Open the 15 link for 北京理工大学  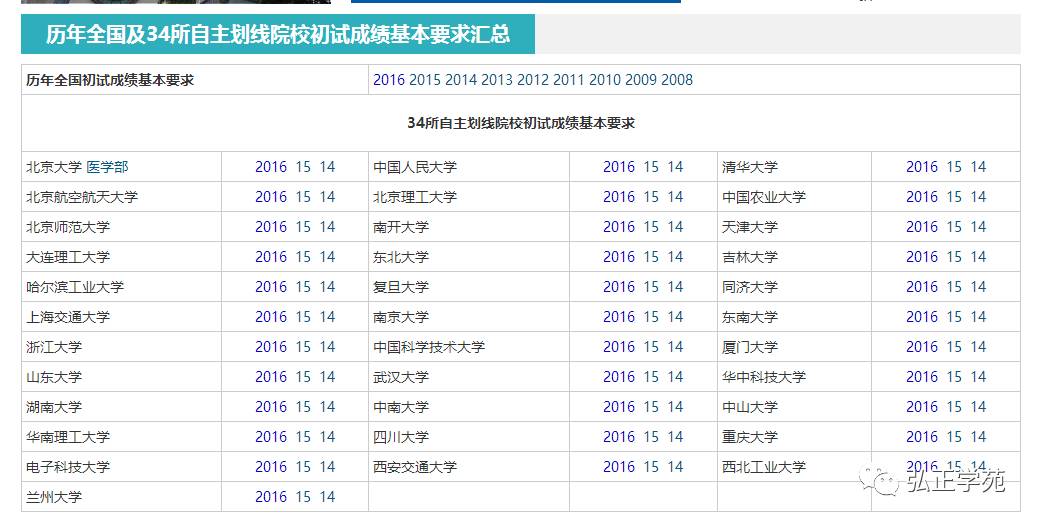[x=651, y=197]
